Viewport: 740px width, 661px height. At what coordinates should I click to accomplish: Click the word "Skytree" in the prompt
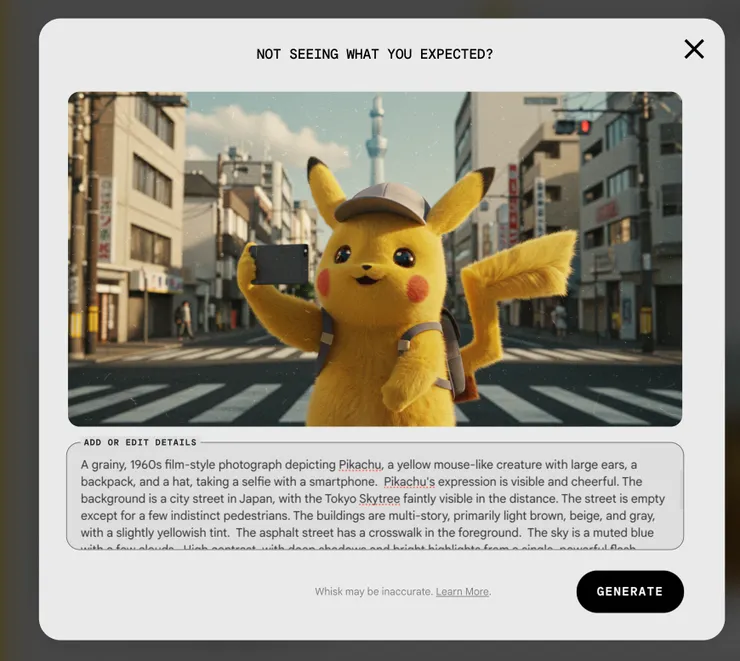coord(379,499)
